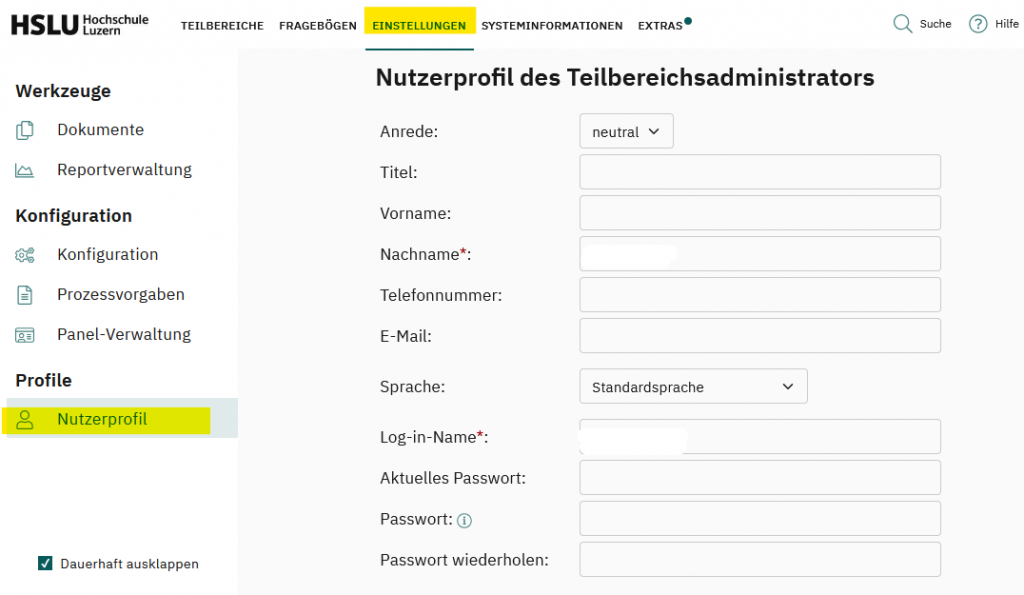Viewport: 1024px width, 595px height.
Task: Click the Werkzeuge section heading
Action: pos(63,91)
